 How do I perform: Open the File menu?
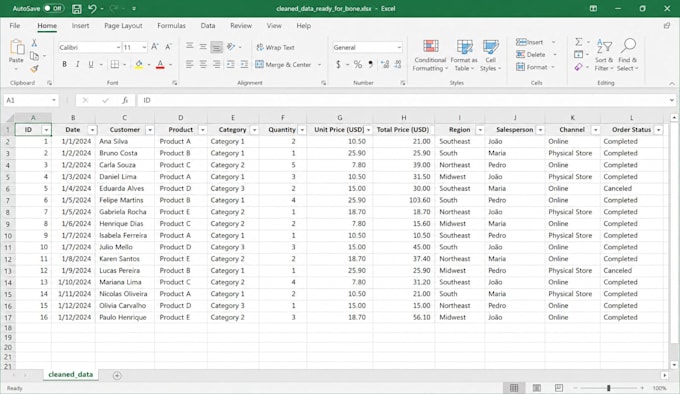(x=15, y=26)
